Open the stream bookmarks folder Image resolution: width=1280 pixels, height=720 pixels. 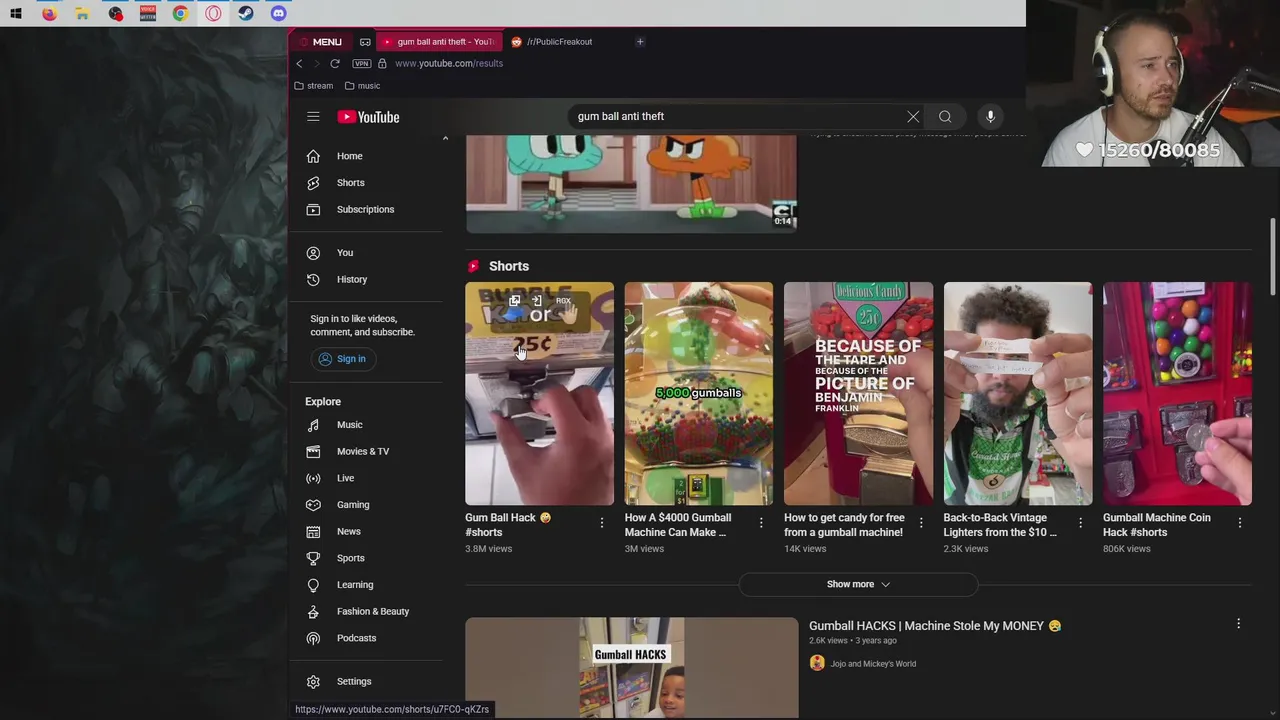click(x=313, y=86)
